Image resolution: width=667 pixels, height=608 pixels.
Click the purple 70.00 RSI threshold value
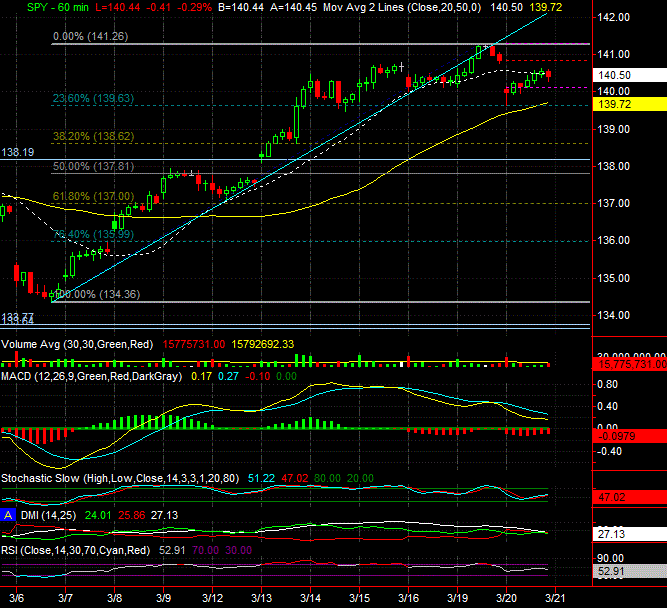tap(205, 550)
